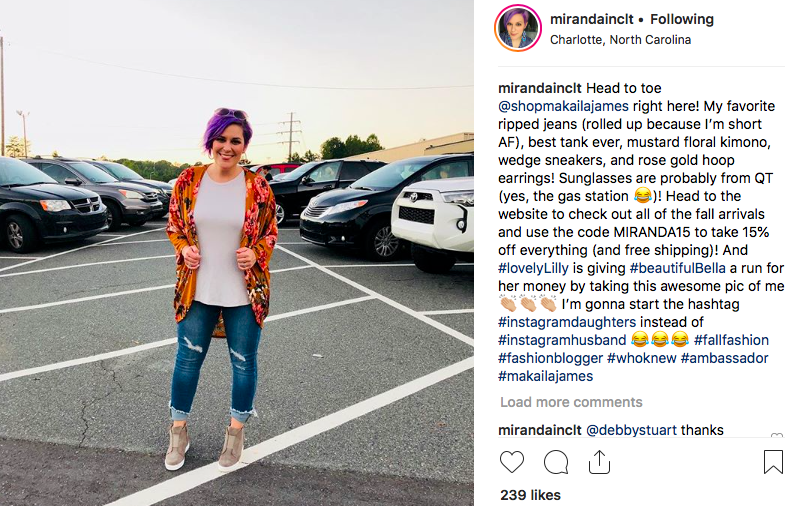Image resolution: width=786 pixels, height=506 pixels.
Task: Open the #makailajames hashtag
Action: [545, 376]
